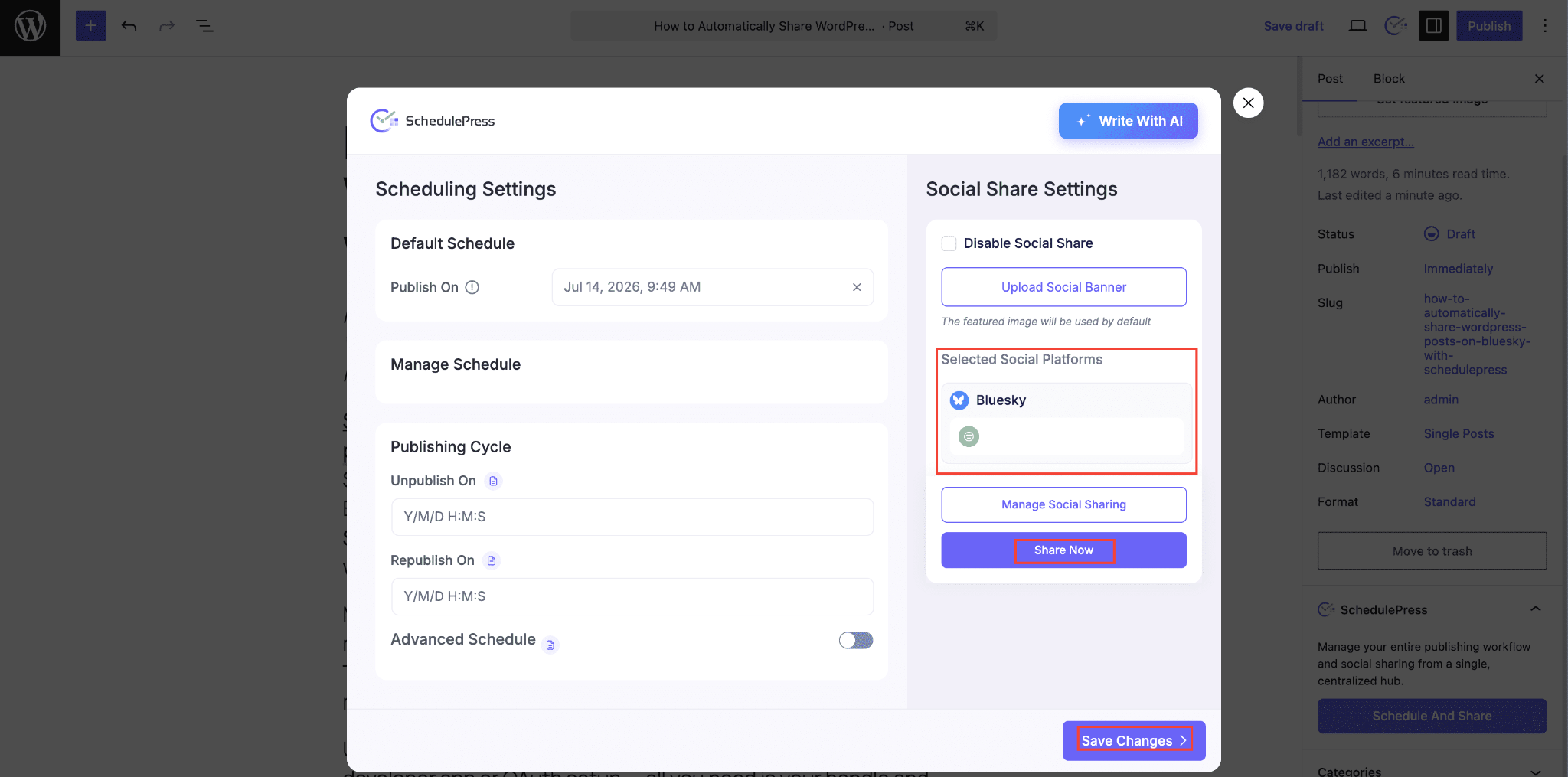The width and height of the screenshot is (1568, 777).
Task: Click the Bluesky platform label
Action: [1001, 400]
